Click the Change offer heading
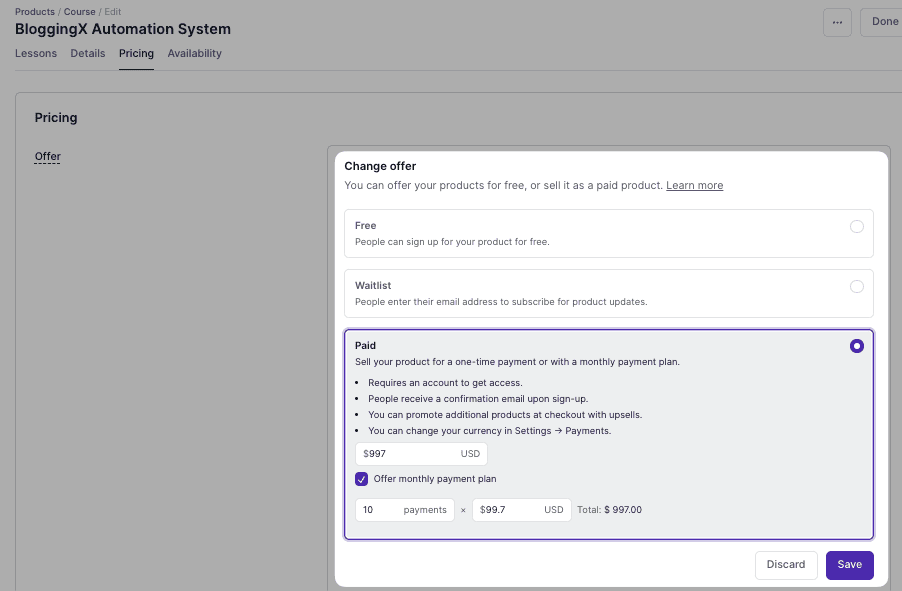This screenshot has width=902, height=591. [x=380, y=166]
